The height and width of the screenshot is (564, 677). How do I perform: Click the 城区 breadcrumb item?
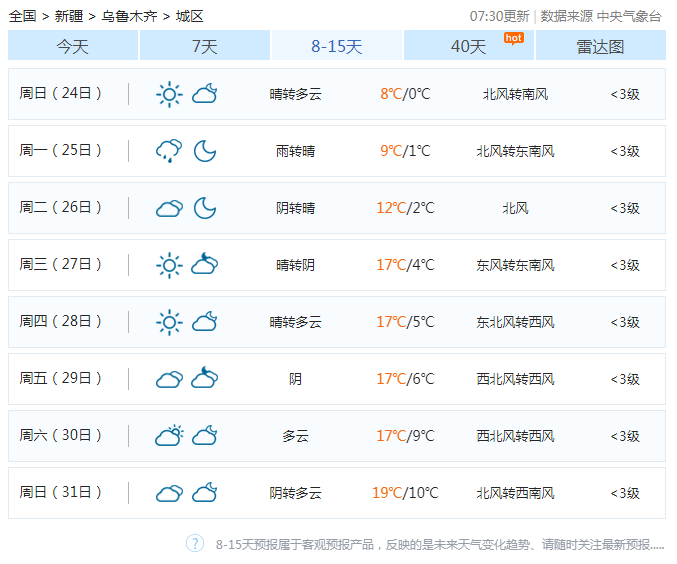click(189, 16)
